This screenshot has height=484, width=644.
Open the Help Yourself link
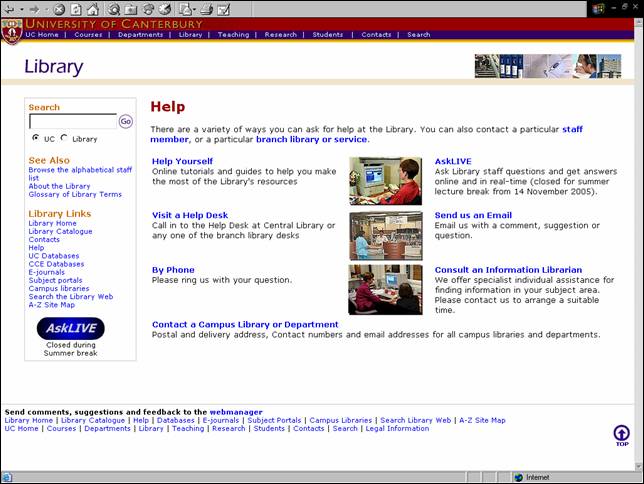tap(182, 161)
